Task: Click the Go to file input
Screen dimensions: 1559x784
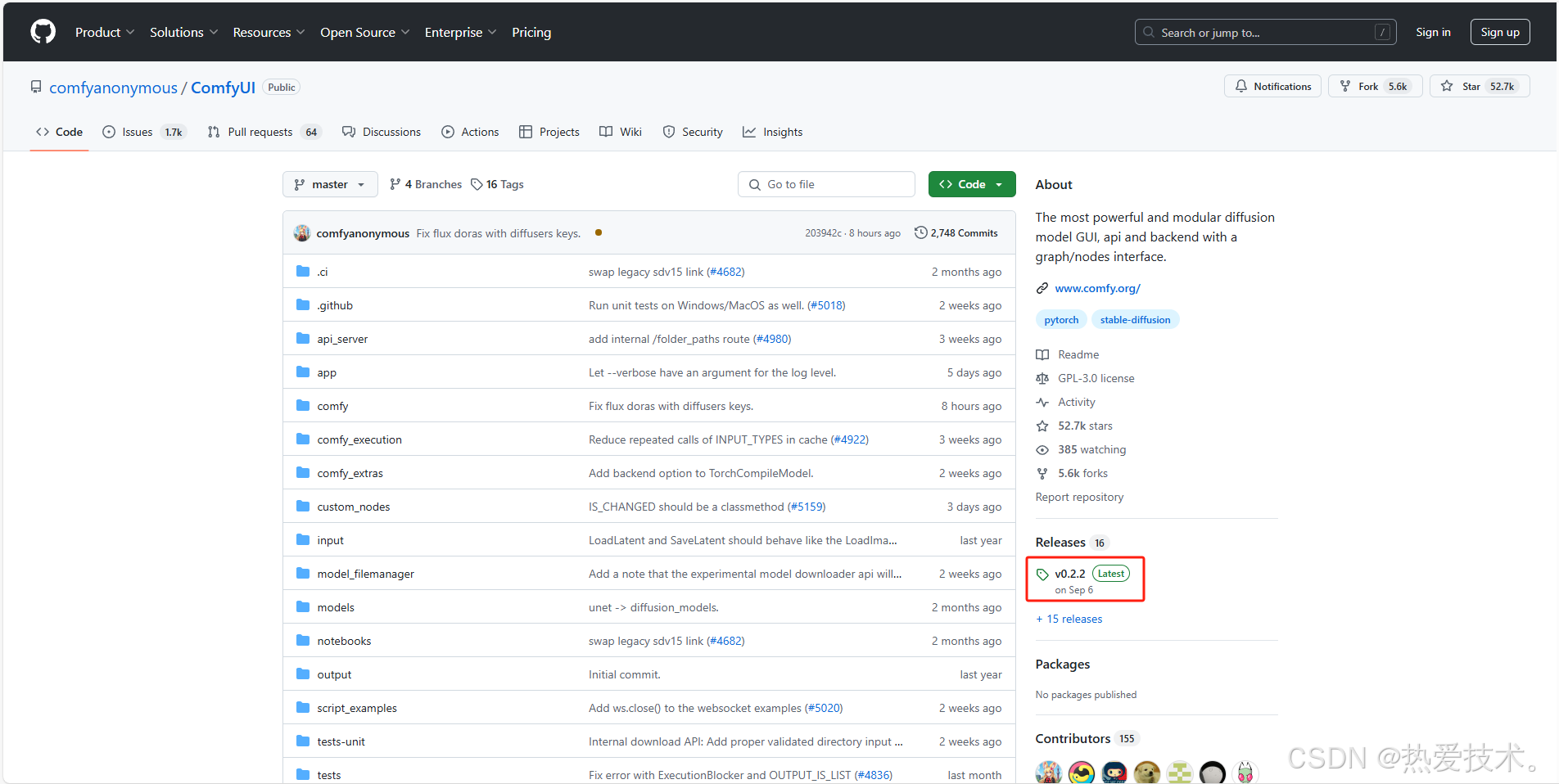Action: click(826, 184)
